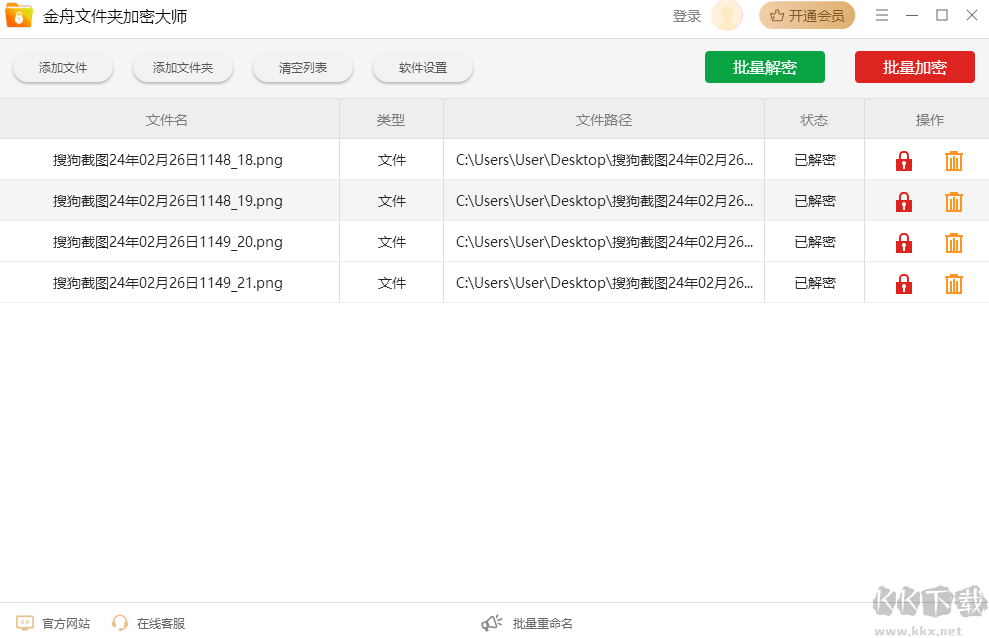Delete 搜狗截图24年02月26日1149_21.png with its trash icon

953,283
